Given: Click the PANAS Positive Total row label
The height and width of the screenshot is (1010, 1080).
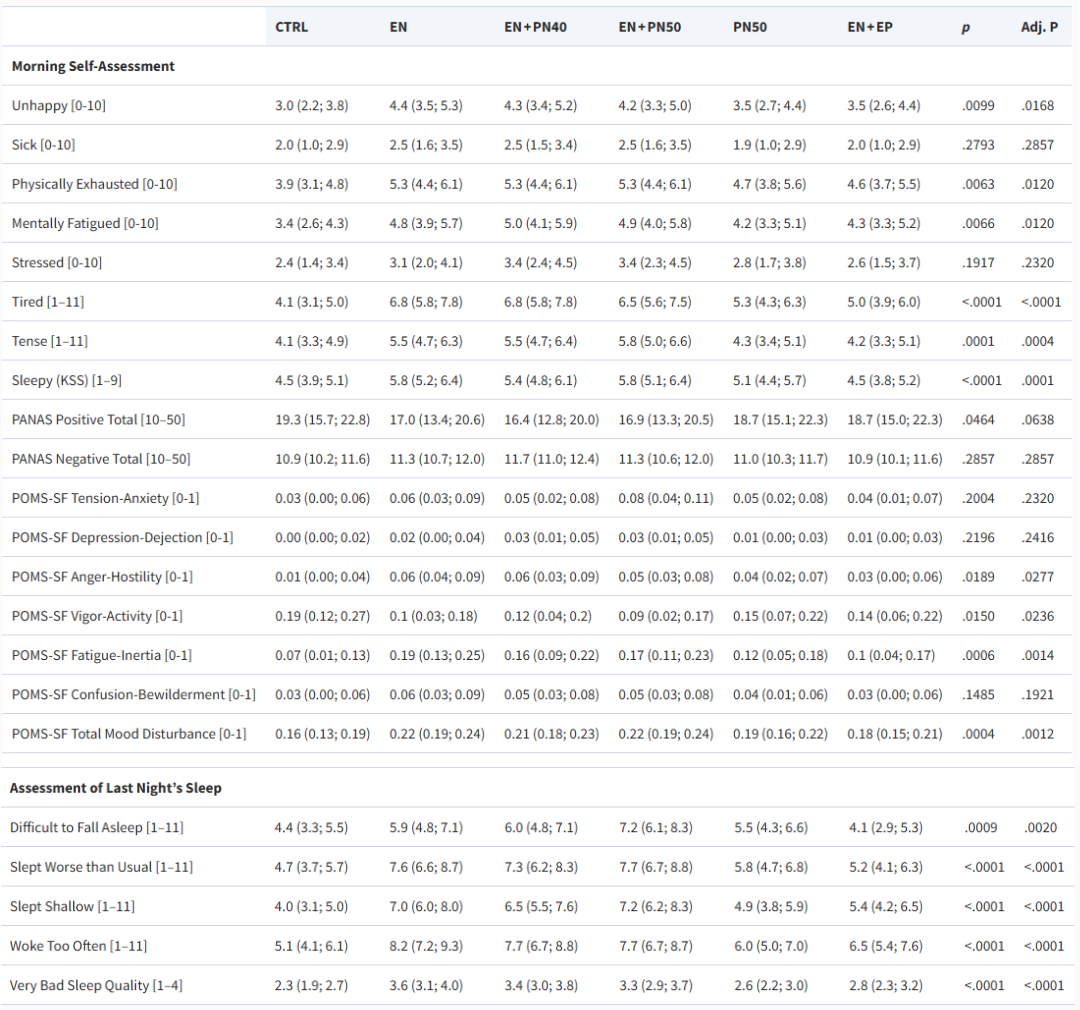Looking at the screenshot, I should point(98,419).
